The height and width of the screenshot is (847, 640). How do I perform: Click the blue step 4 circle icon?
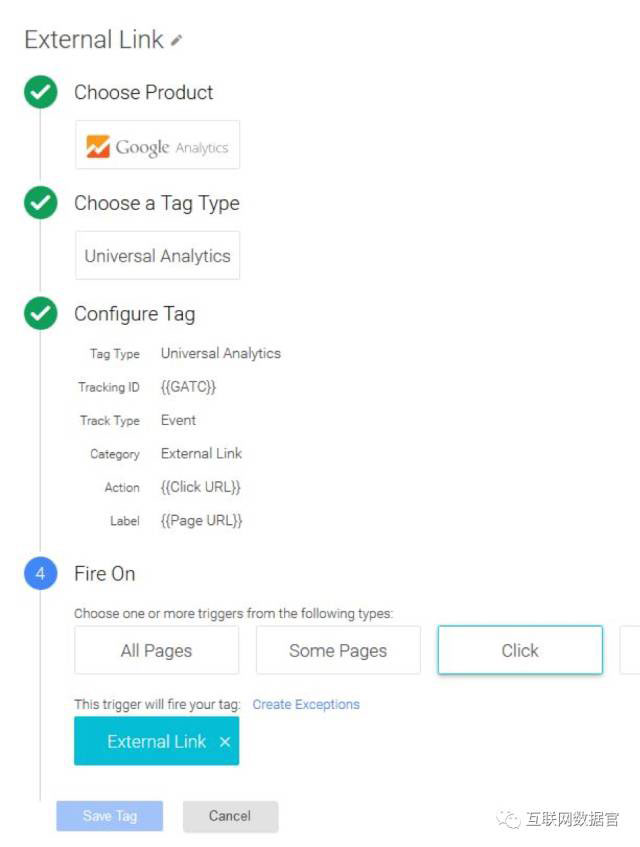[41, 574]
